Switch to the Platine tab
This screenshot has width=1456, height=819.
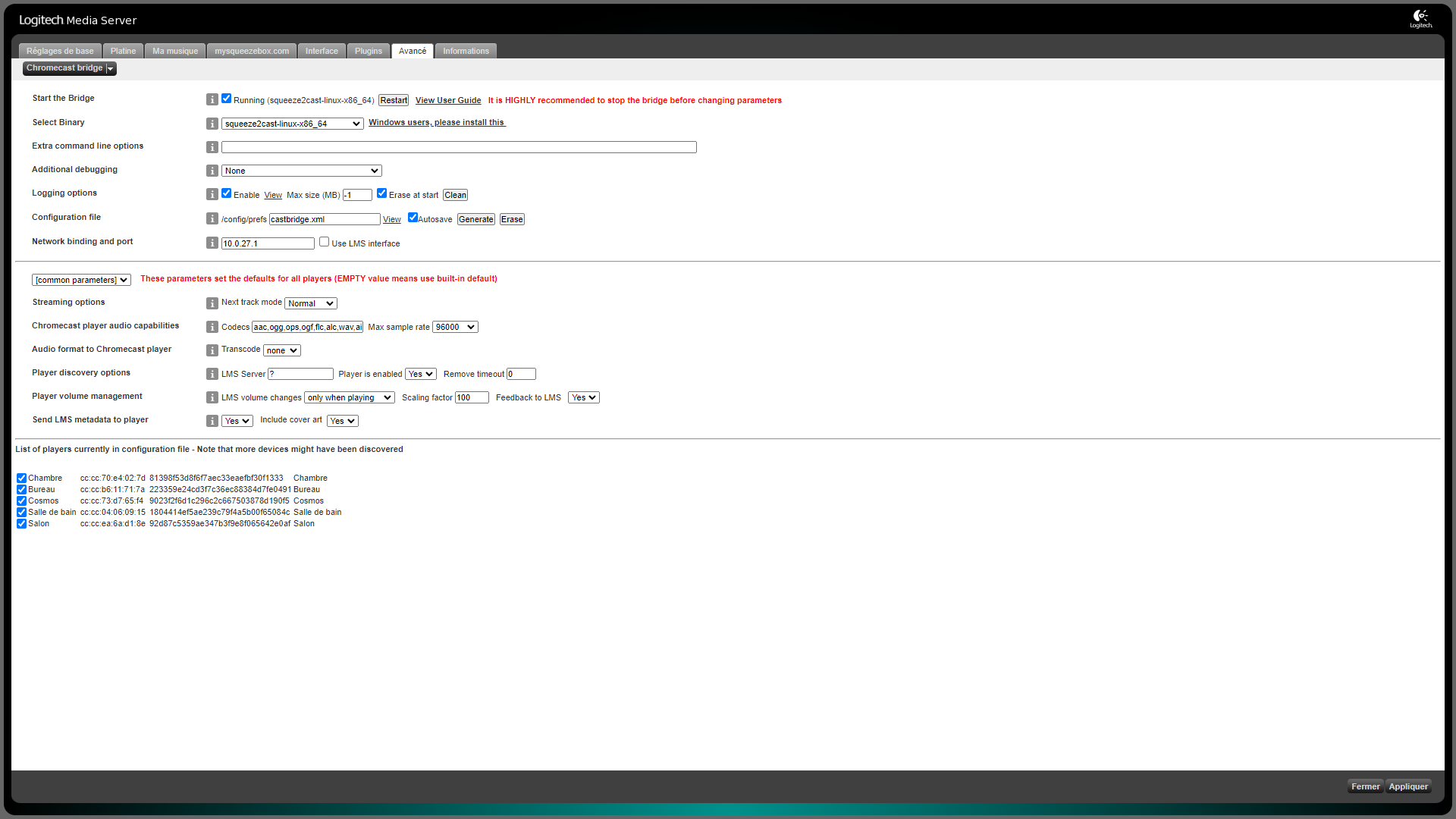[123, 51]
